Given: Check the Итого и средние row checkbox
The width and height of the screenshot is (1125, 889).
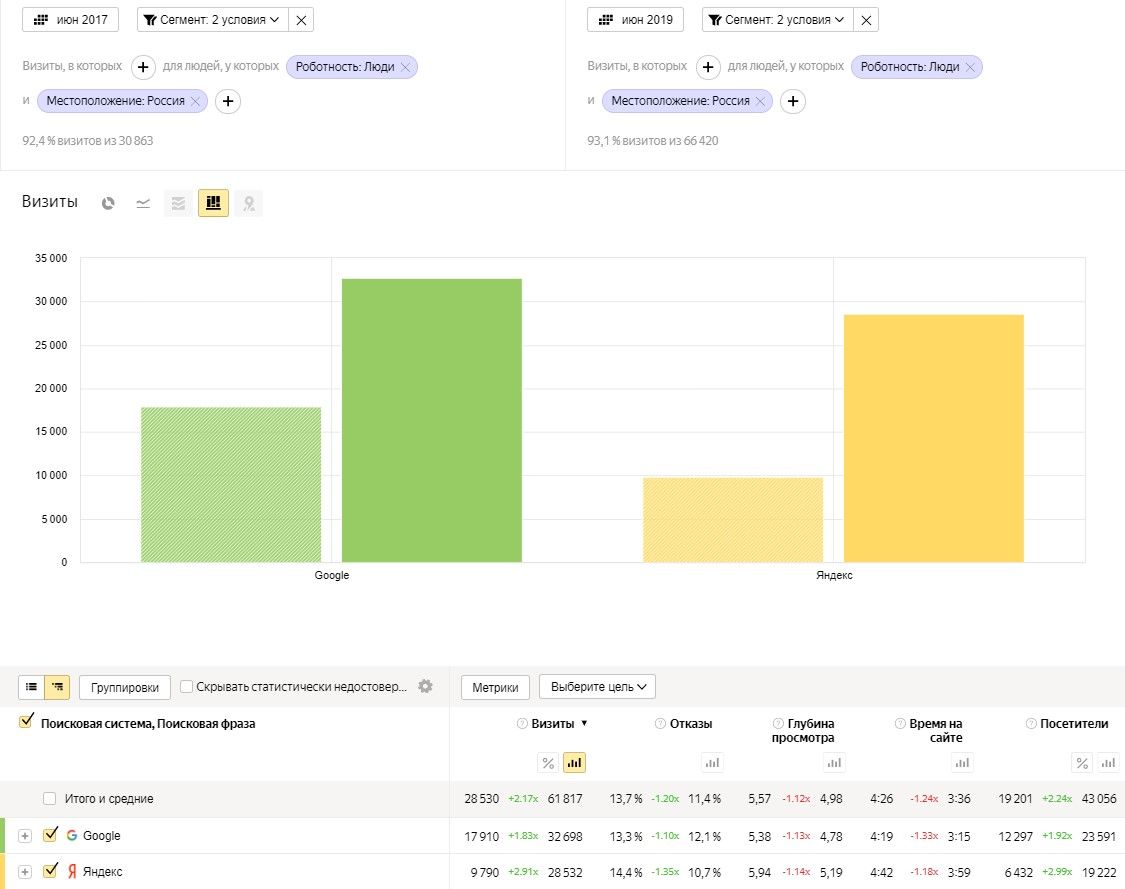Looking at the screenshot, I should click(50, 799).
